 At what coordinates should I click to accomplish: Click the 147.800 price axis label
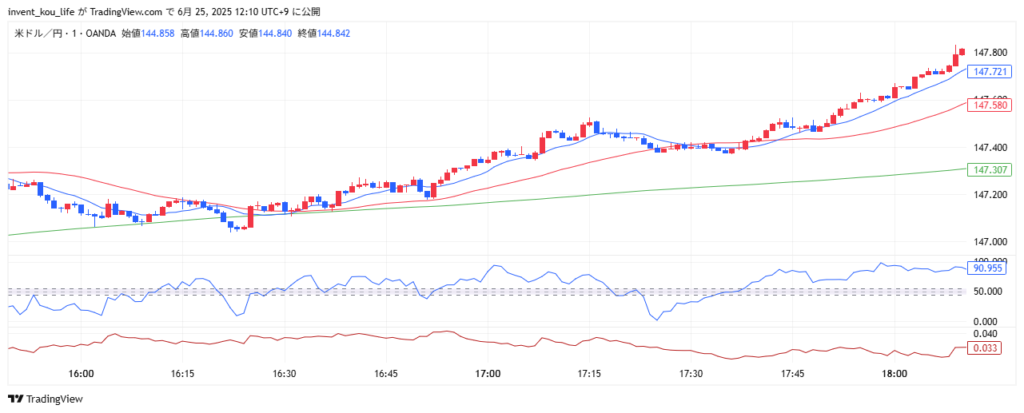tap(989, 53)
